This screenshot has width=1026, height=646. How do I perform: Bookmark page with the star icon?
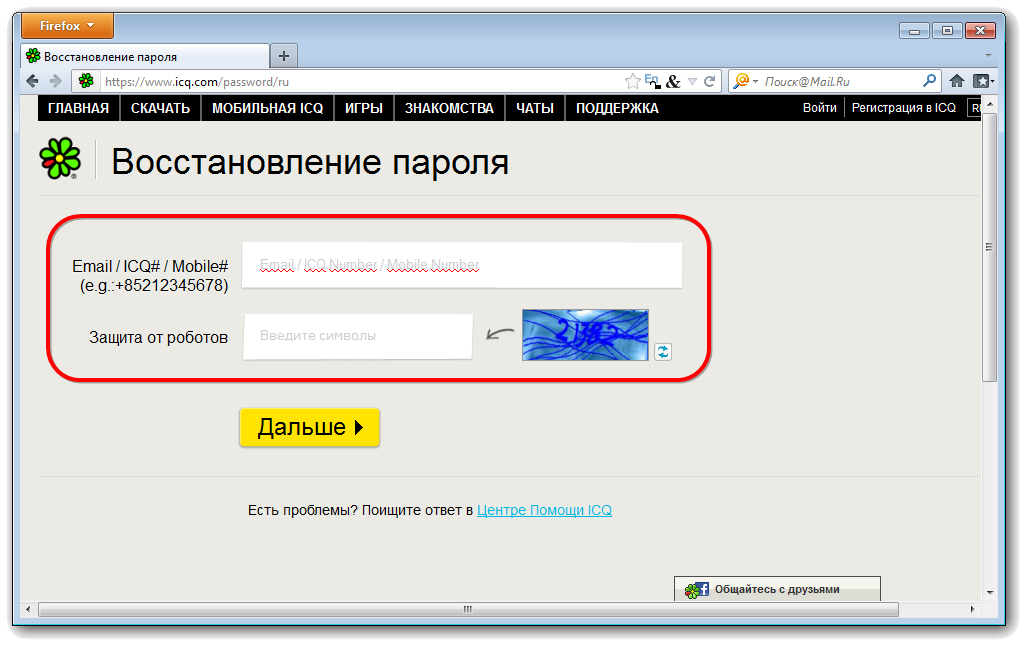tap(632, 81)
